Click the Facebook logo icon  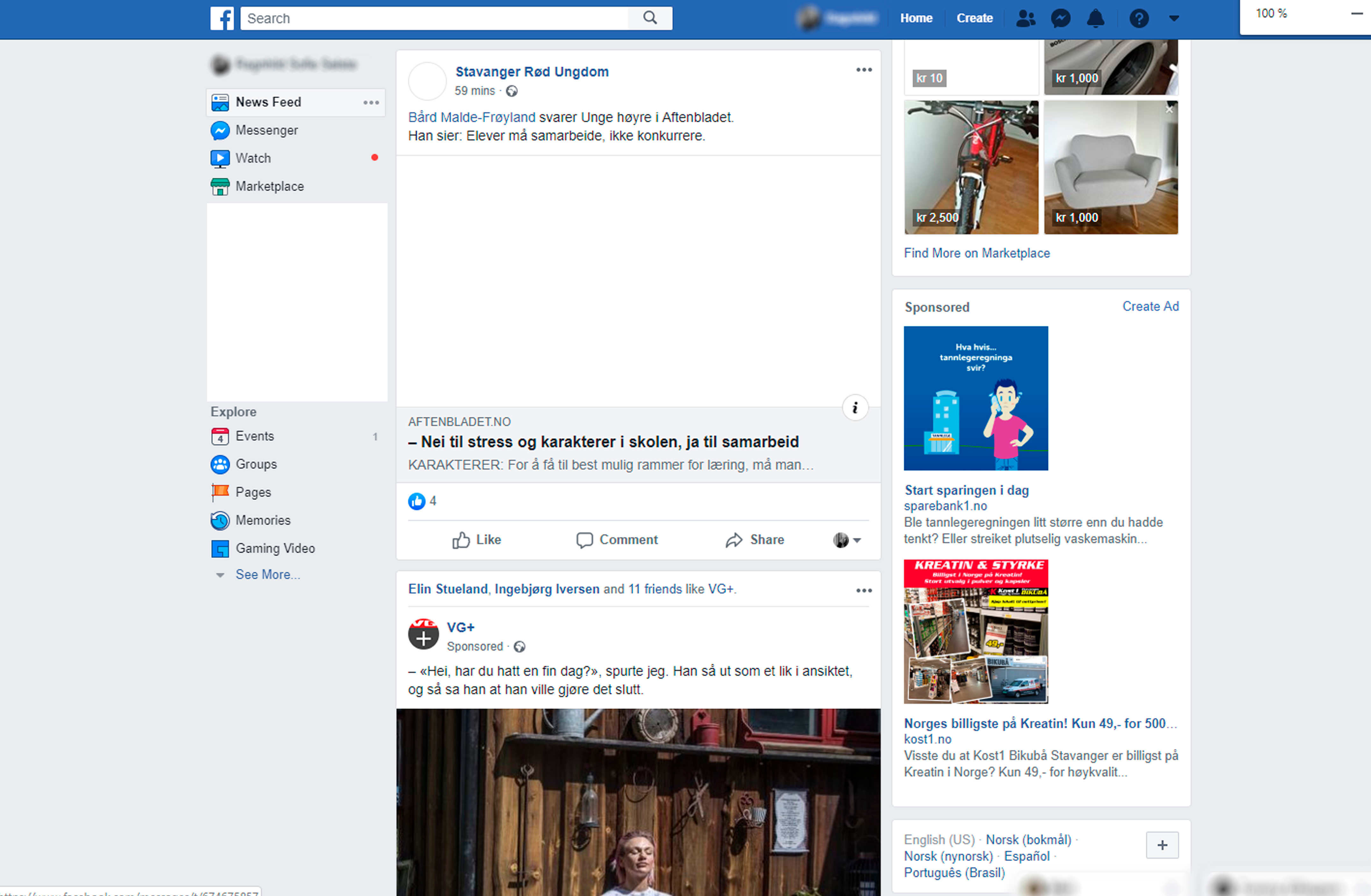pos(222,18)
